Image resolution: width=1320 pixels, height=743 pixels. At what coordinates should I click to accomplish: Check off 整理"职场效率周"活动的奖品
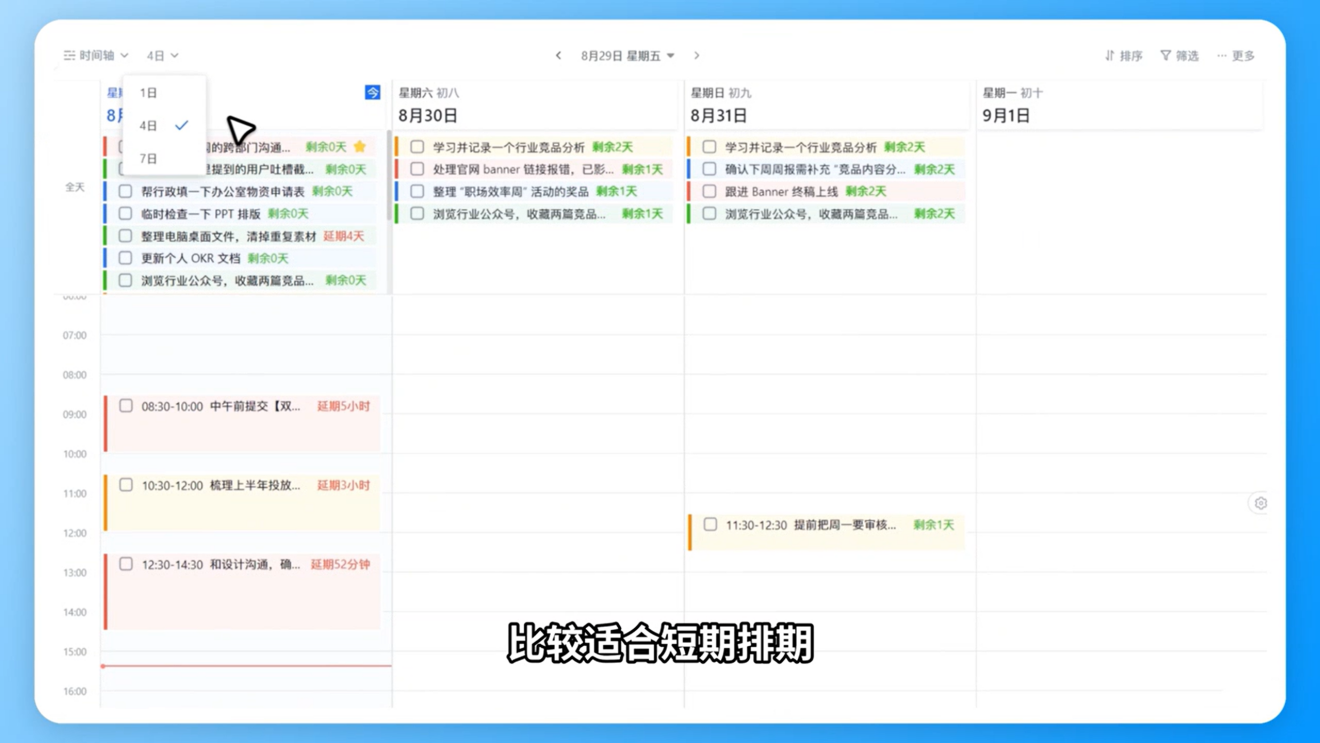pos(417,191)
